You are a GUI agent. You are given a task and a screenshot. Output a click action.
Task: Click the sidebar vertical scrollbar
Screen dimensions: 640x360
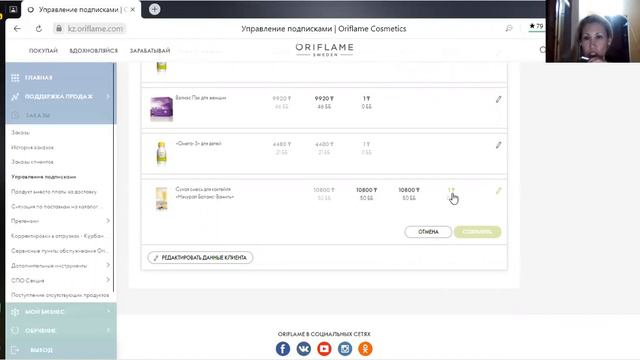click(114, 178)
